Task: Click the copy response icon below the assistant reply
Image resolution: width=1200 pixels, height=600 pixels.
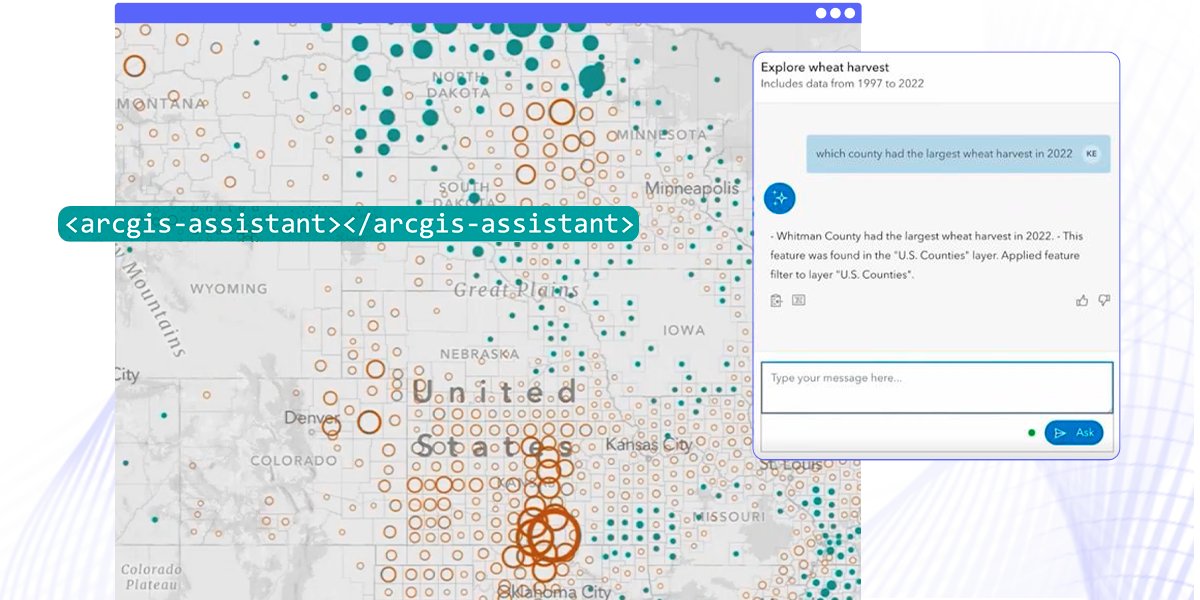Action: 776,300
